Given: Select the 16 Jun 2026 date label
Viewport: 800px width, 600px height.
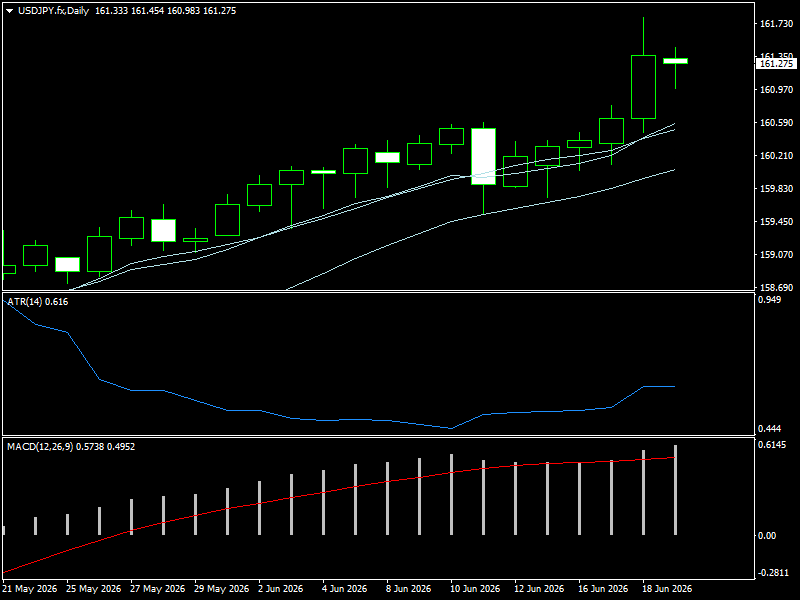Looking at the screenshot, I should click(x=603, y=589).
